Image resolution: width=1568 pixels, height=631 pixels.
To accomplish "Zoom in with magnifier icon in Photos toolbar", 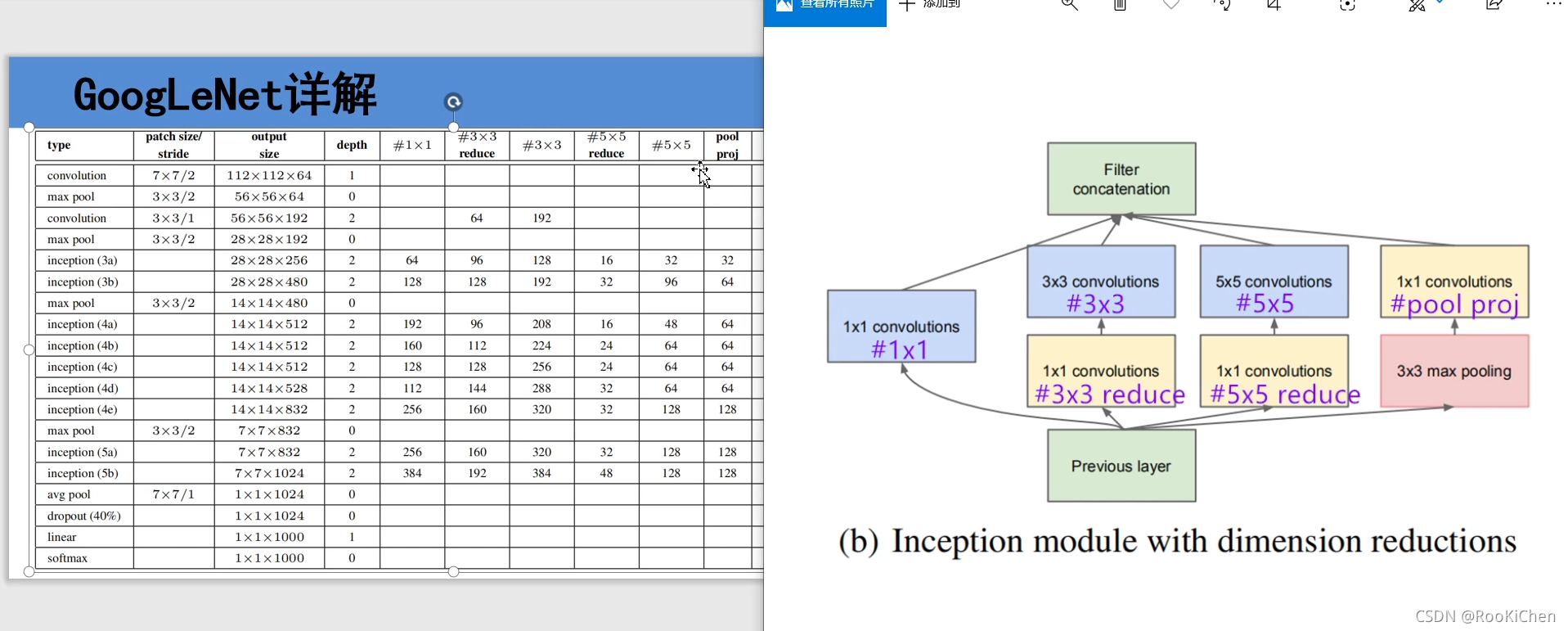I will [1069, 5].
